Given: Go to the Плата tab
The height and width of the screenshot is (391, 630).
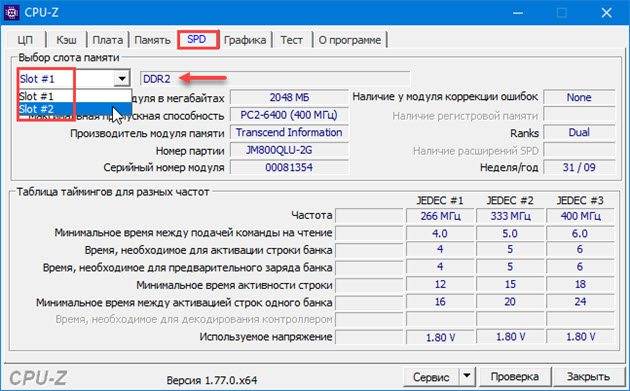Looking at the screenshot, I should [107, 40].
